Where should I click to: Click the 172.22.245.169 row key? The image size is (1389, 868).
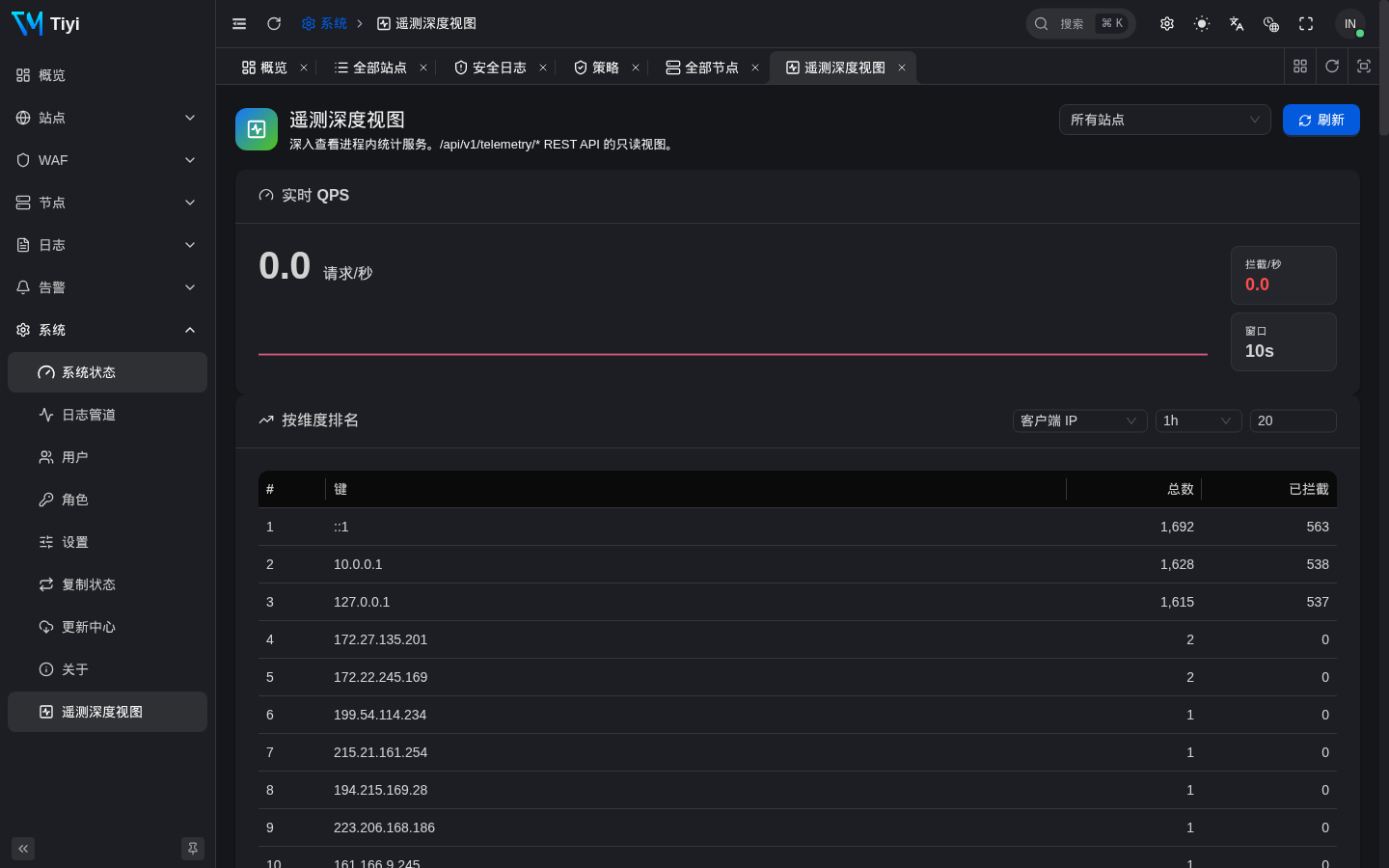click(x=380, y=677)
